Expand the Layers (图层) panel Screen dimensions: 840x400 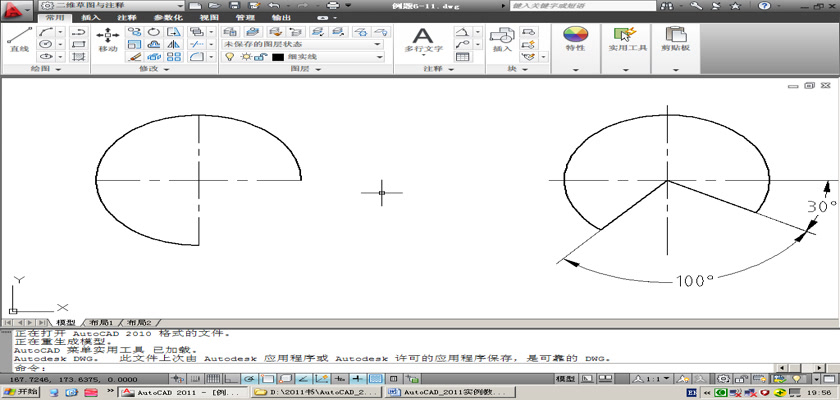point(306,69)
